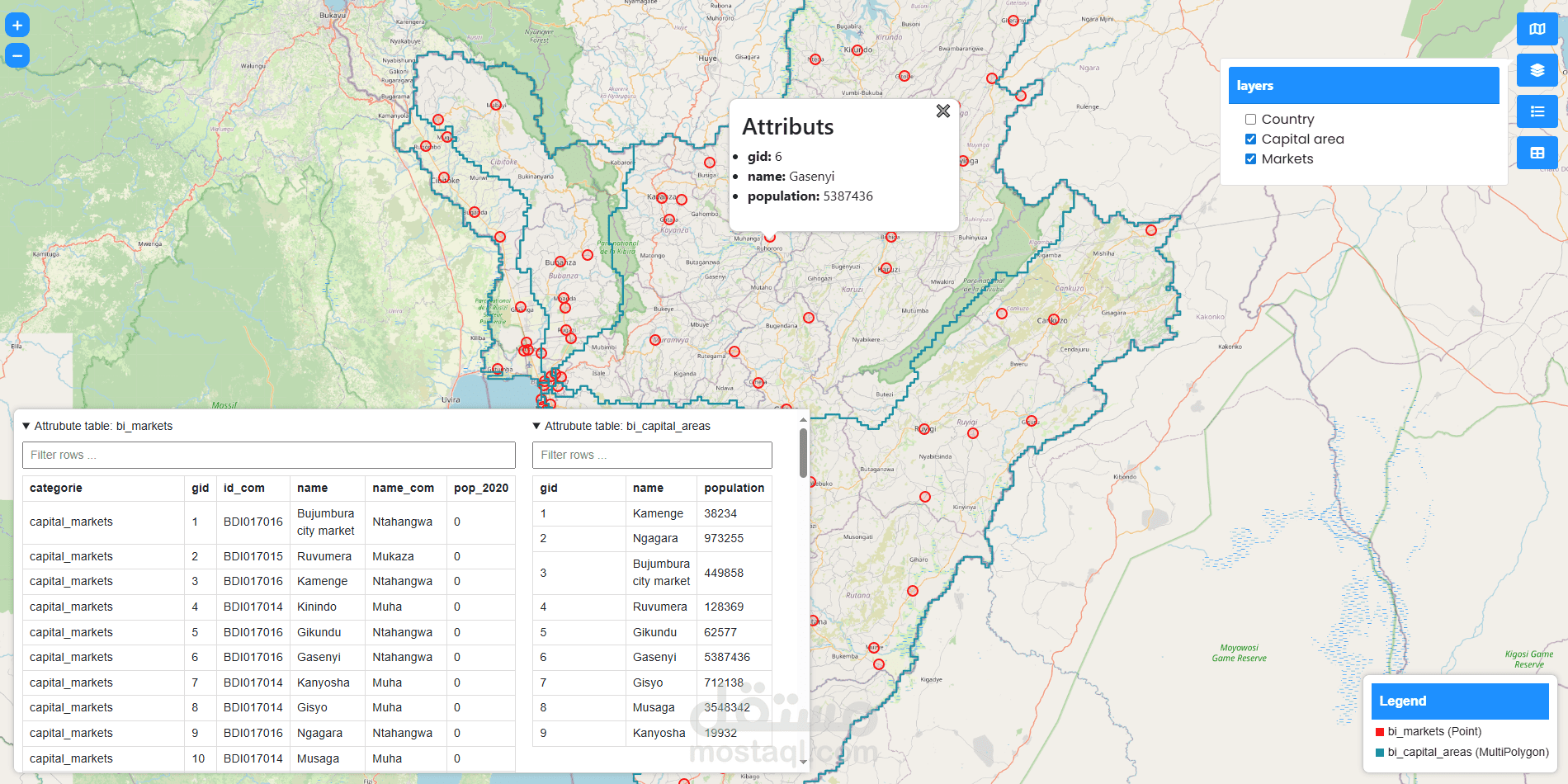Click the Gisyo population 712138 cell
The image size is (1568, 784).
(x=734, y=682)
